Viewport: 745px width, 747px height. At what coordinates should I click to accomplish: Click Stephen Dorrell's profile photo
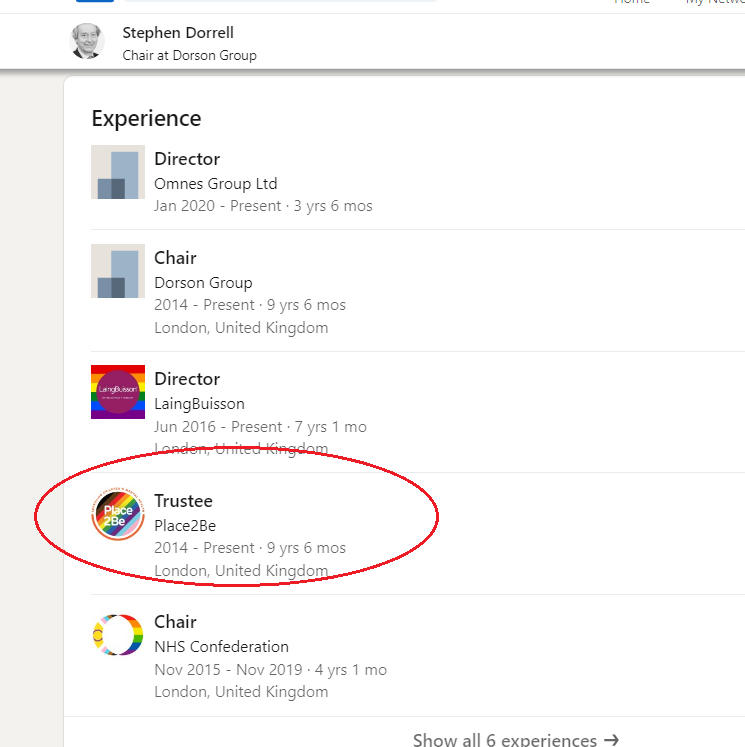click(x=87, y=41)
